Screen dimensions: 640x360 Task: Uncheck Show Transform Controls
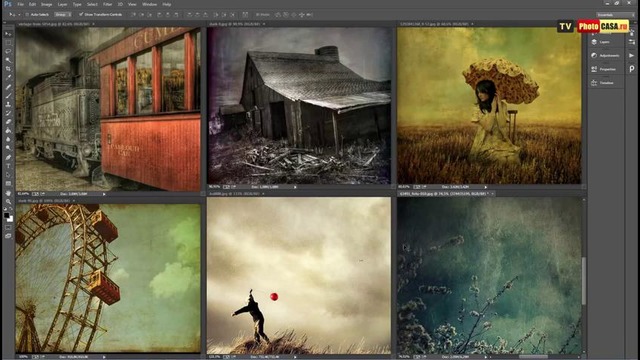coord(81,14)
